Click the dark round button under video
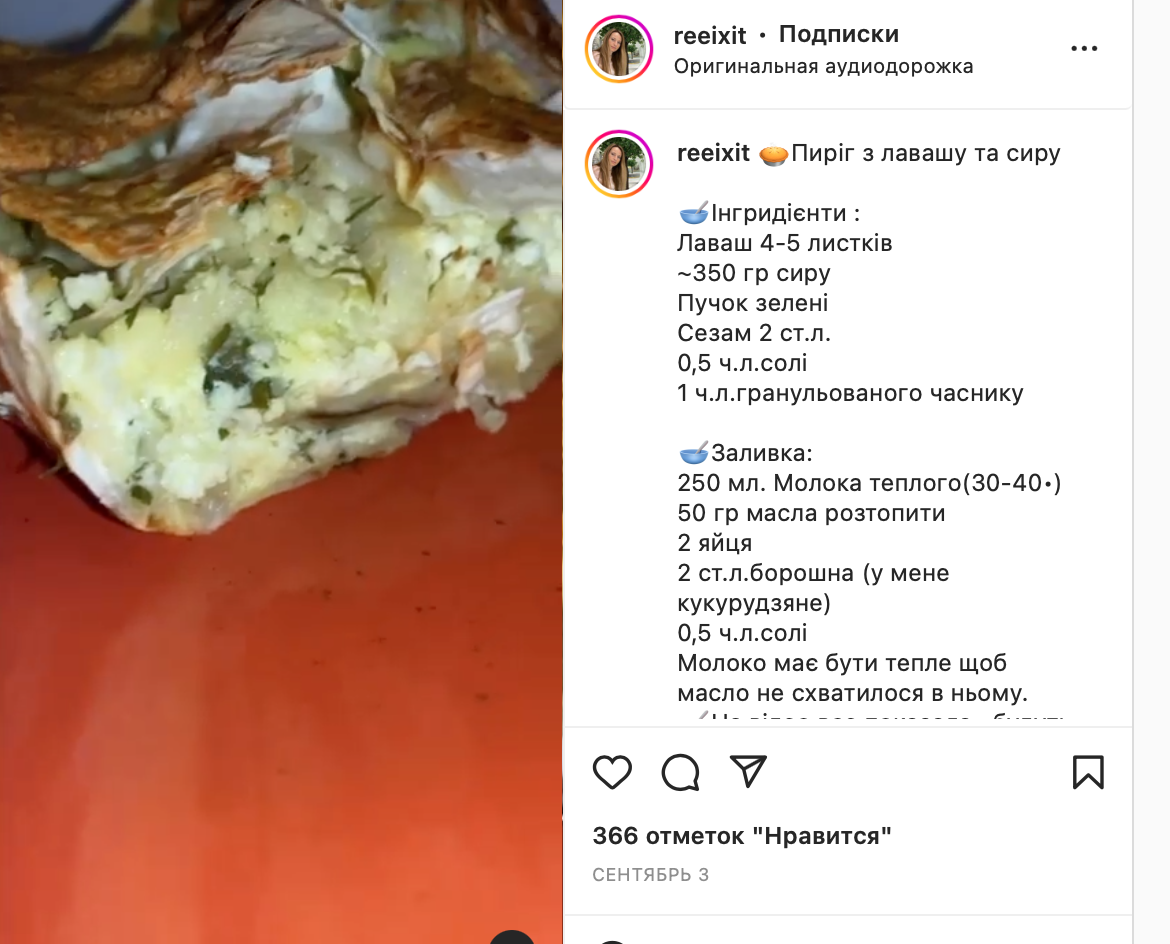 pyautogui.click(x=512, y=937)
